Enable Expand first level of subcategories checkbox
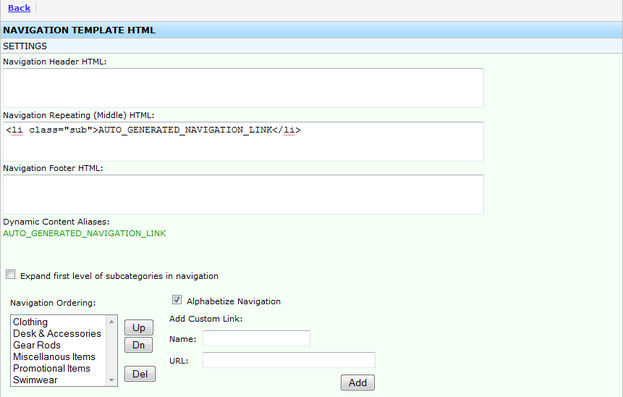The height and width of the screenshot is (397, 623). pos(11,274)
